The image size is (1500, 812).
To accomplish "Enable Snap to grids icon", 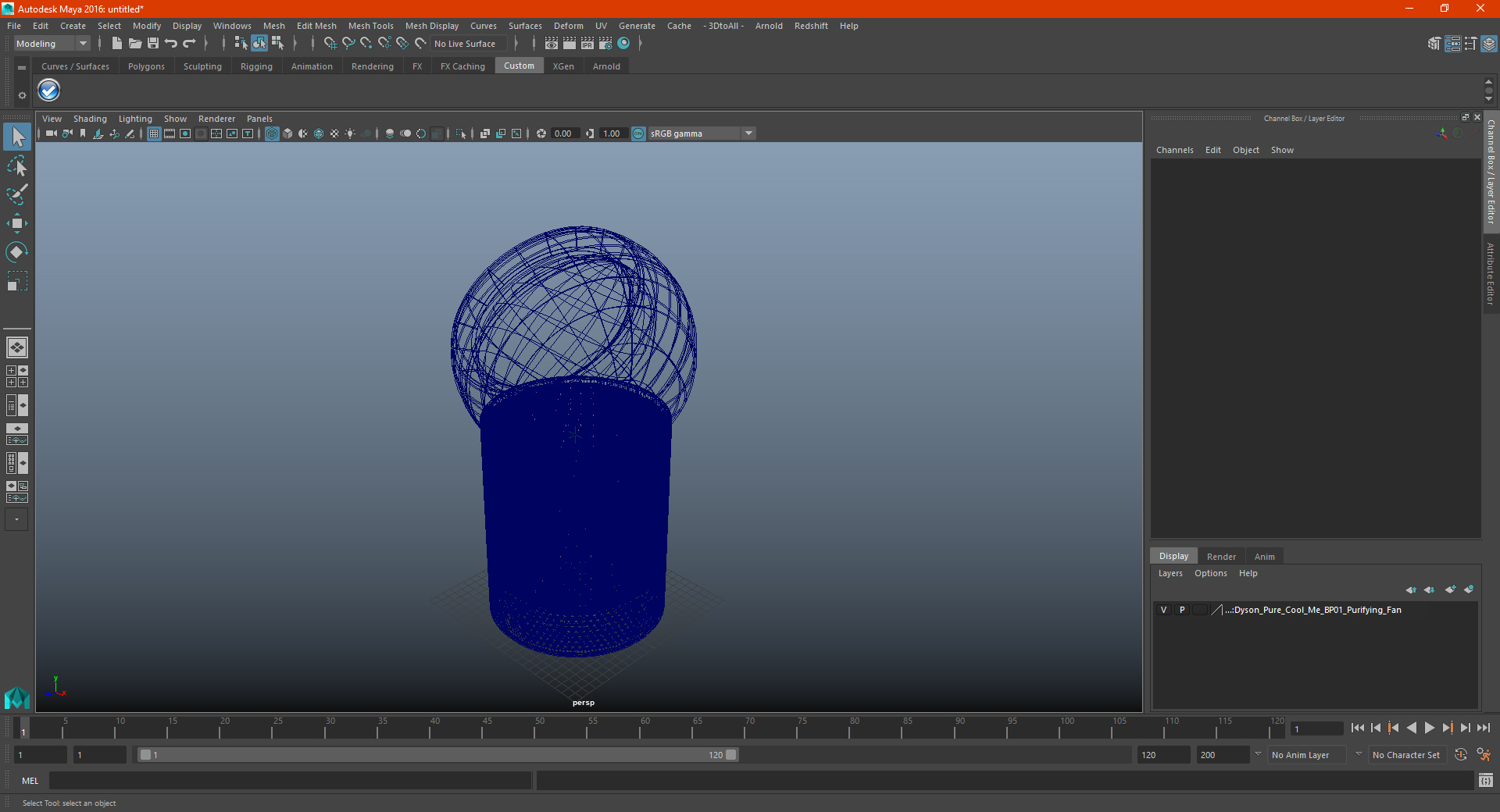I will (x=330, y=44).
